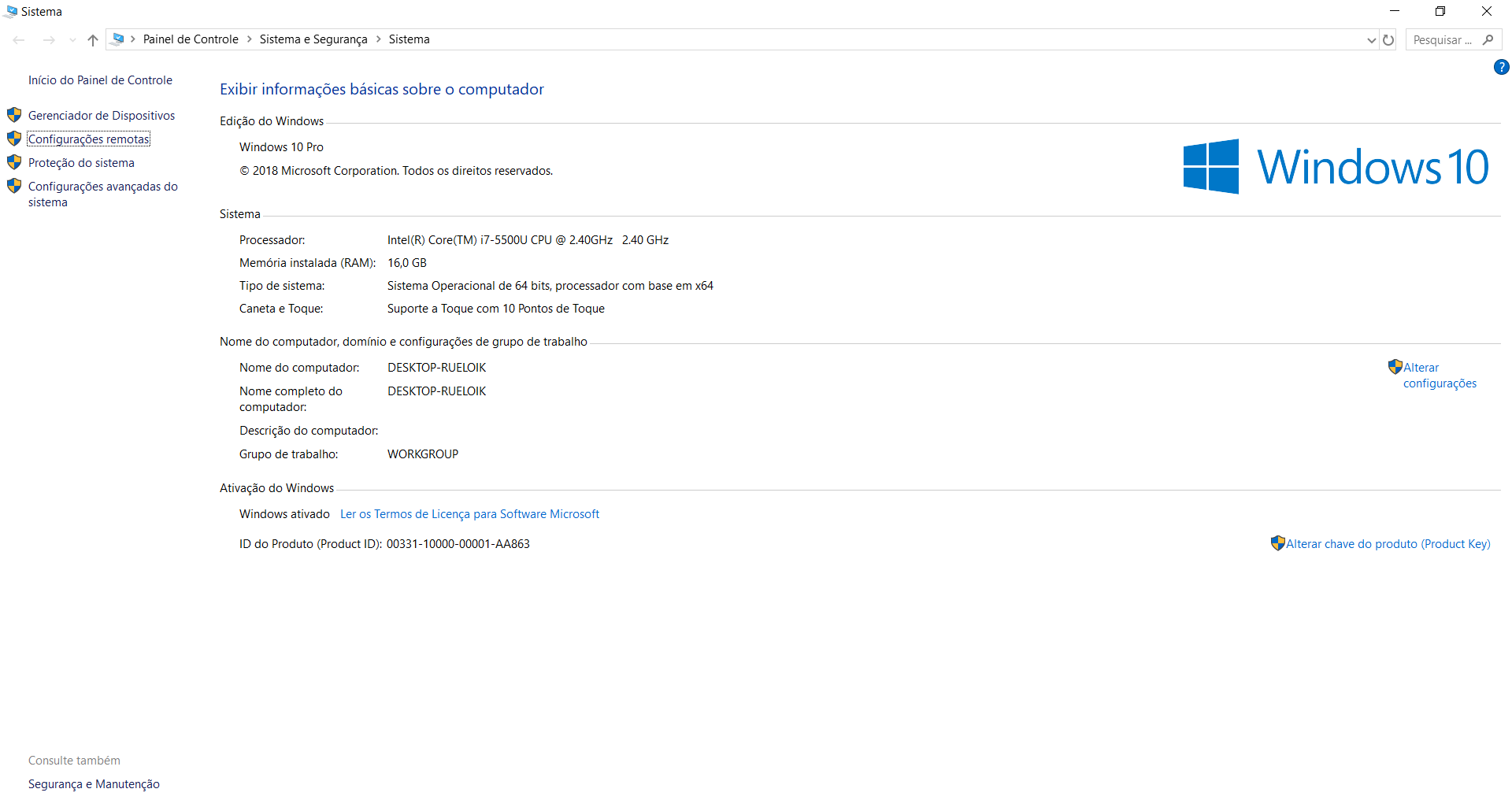The image size is (1512, 811).
Task: Open Configurações avançadas do sistema
Action: pyautogui.click(x=103, y=194)
